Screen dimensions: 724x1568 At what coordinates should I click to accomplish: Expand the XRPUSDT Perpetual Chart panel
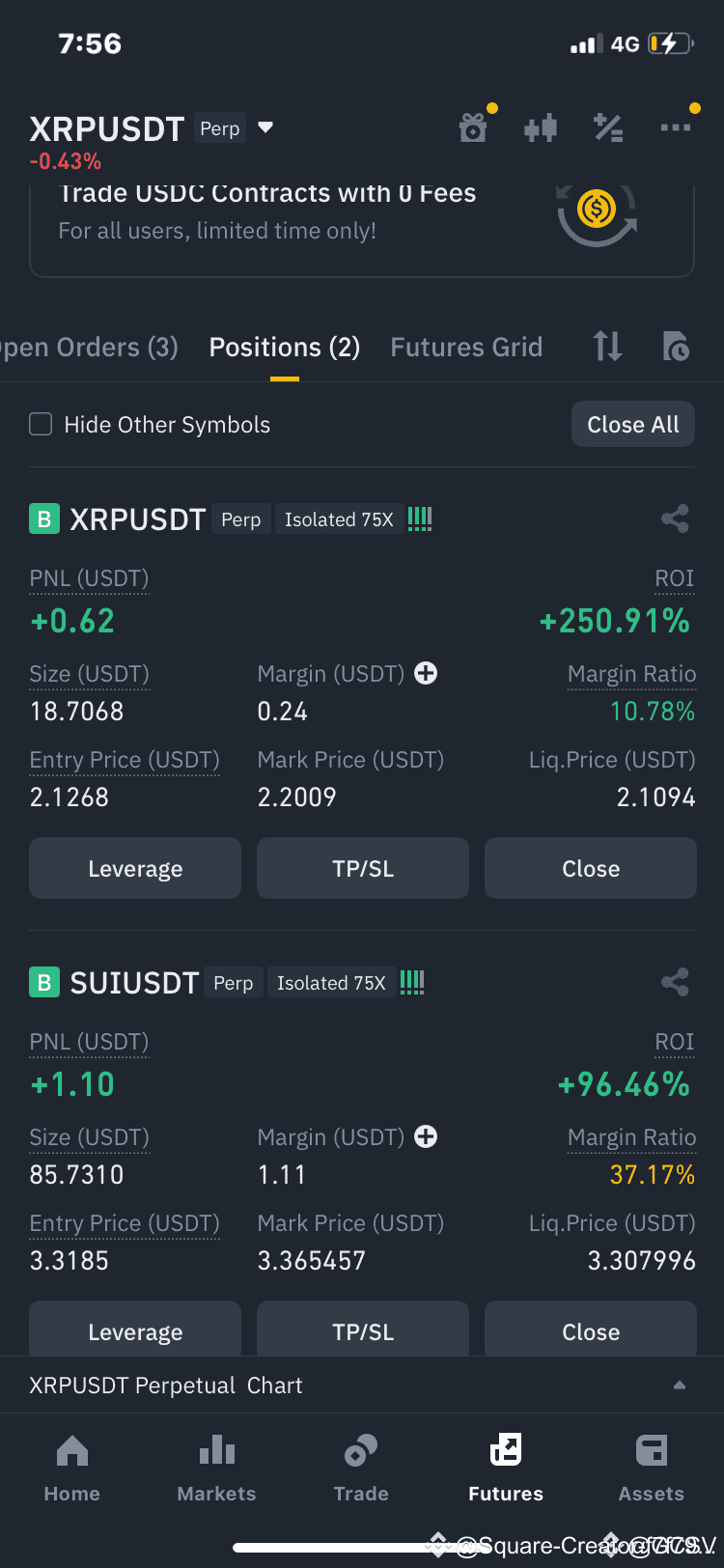click(362, 1385)
